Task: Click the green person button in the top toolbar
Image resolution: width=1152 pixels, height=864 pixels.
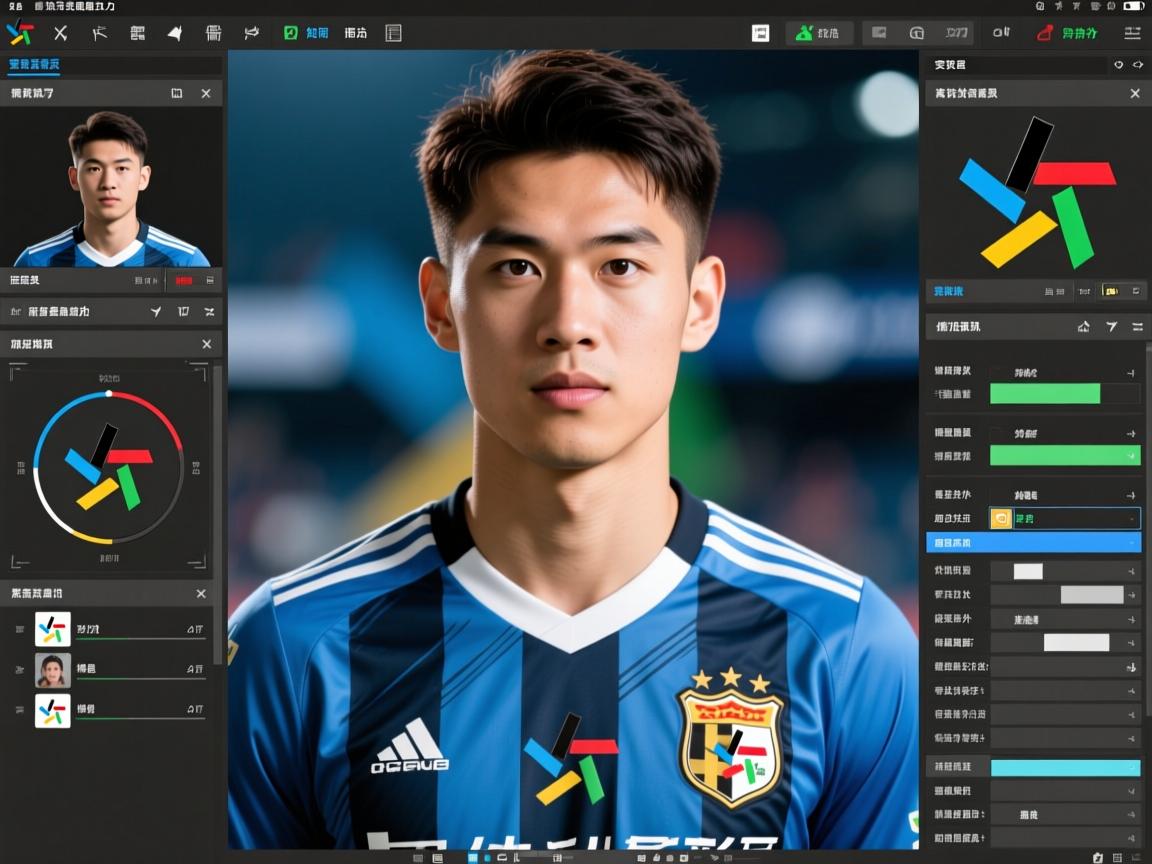Action: pyautogui.click(x=818, y=33)
